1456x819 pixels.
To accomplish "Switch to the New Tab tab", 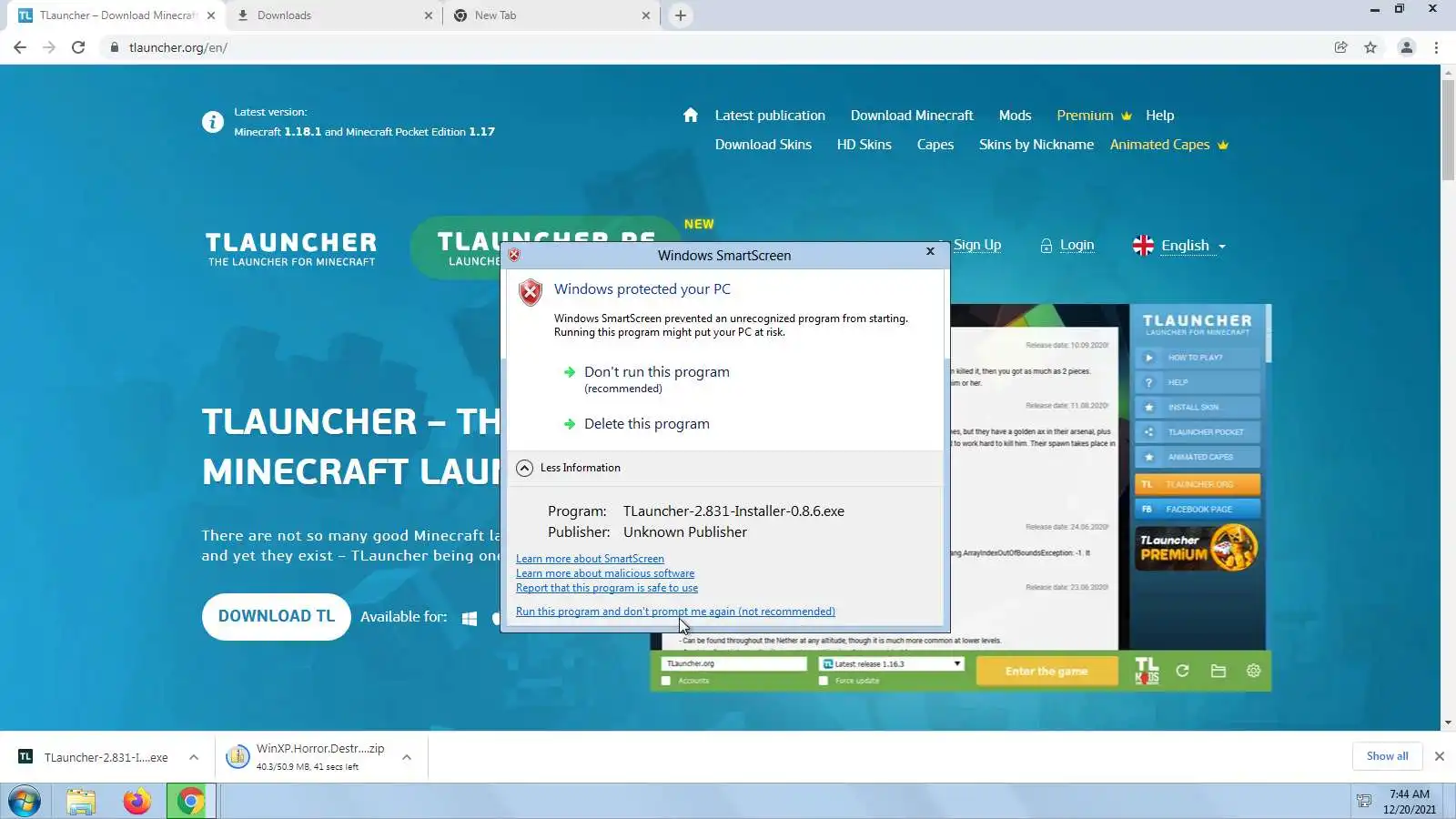I will coord(551,15).
